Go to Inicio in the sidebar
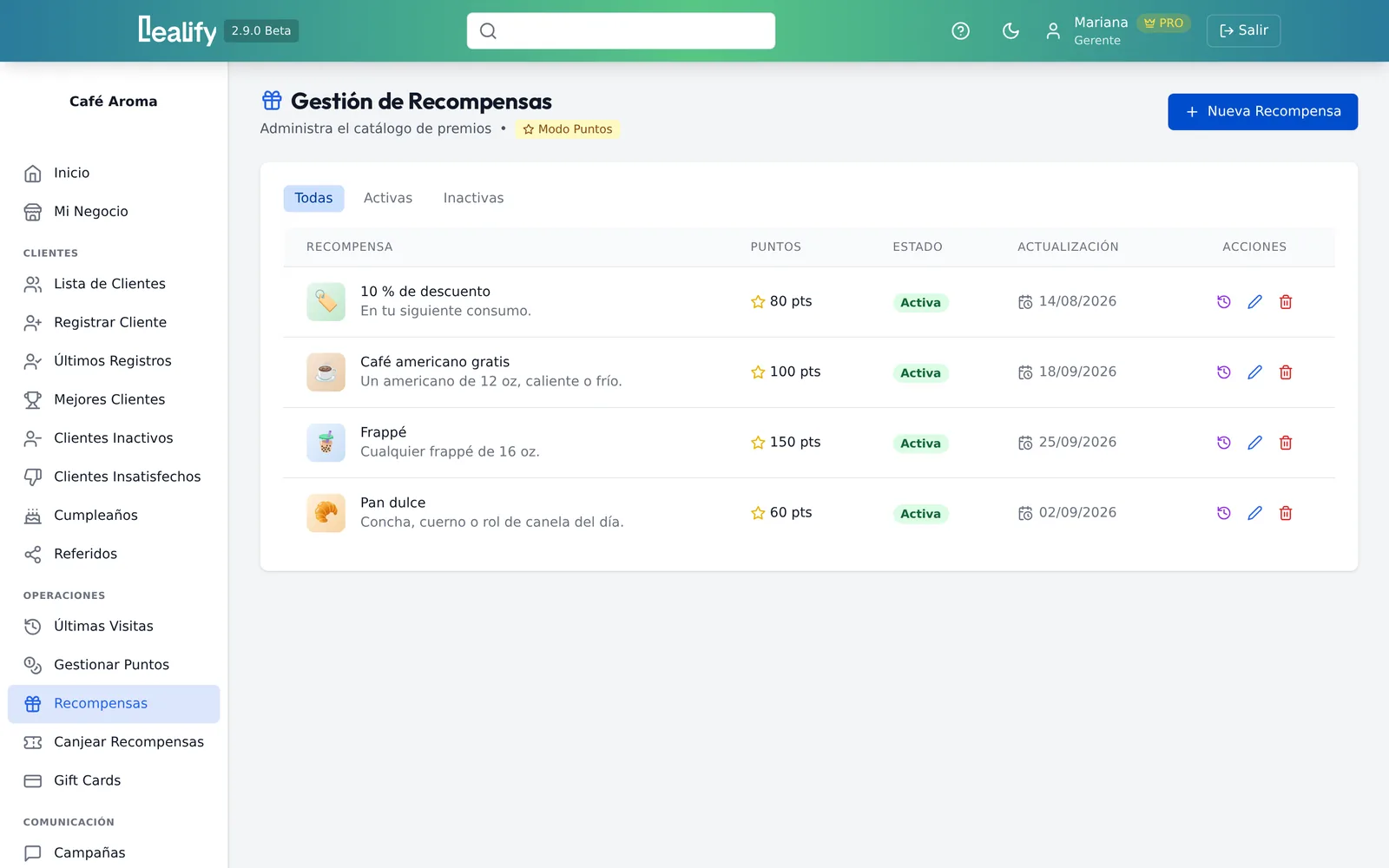The height and width of the screenshot is (868, 1389). click(x=114, y=174)
